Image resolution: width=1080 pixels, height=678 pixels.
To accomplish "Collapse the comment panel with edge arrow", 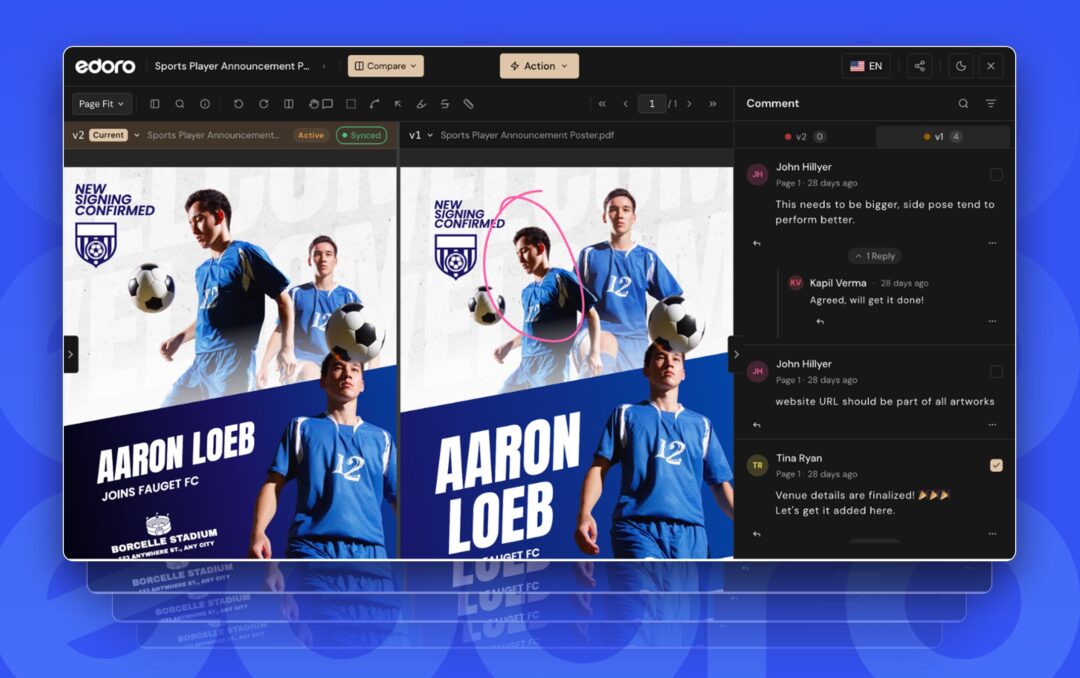I will coord(736,354).
